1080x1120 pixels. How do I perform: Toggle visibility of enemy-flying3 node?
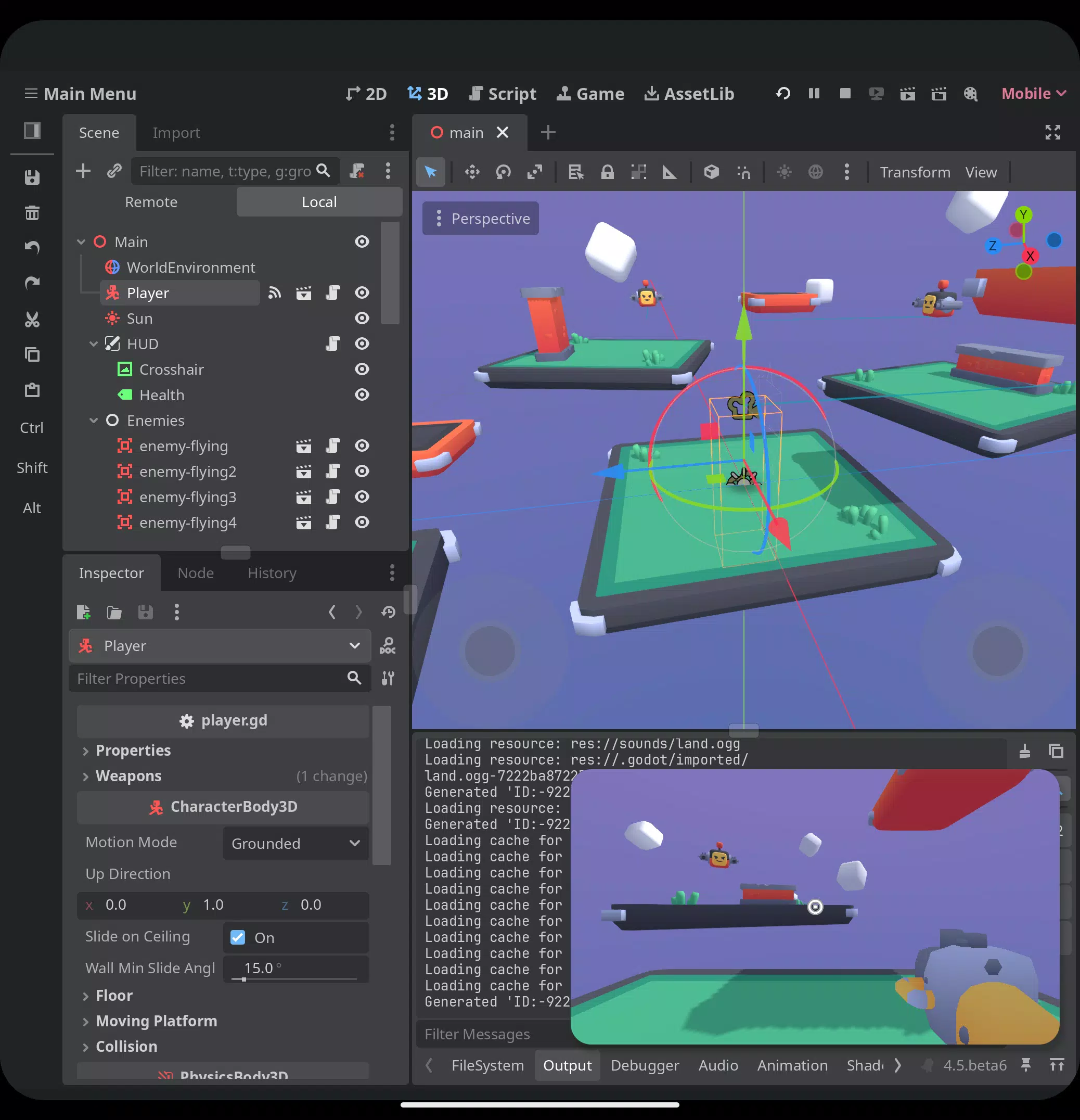pyautogui.click(x=362, y=497)
